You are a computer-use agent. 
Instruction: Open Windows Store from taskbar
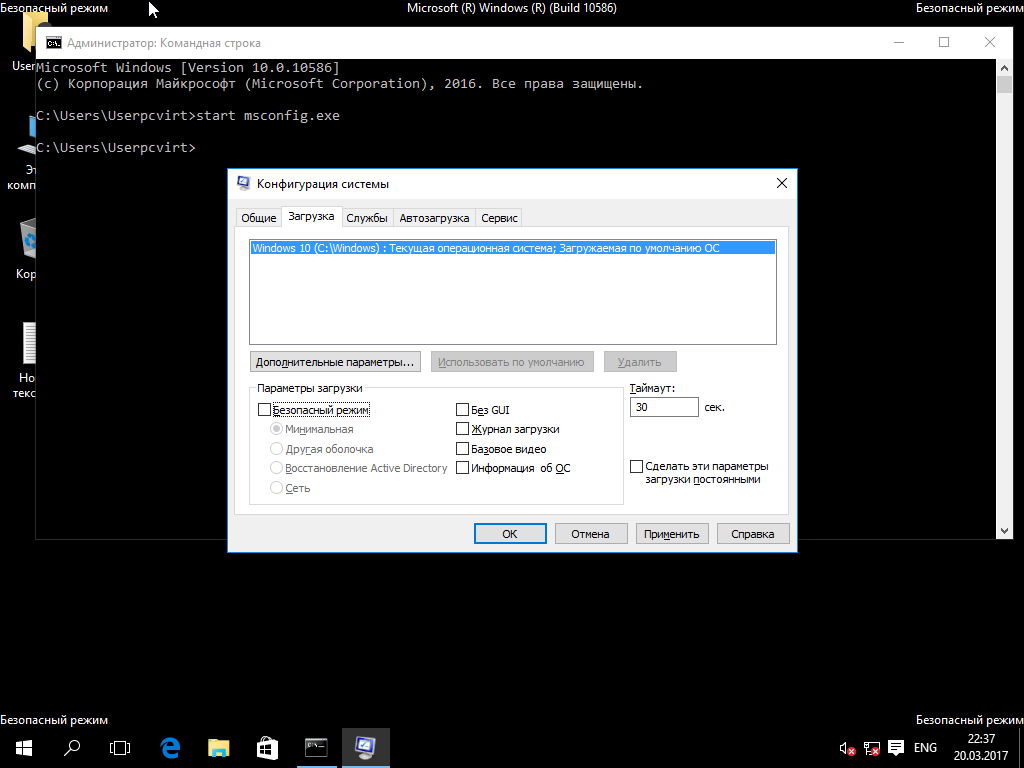click(x=267, y=748)
